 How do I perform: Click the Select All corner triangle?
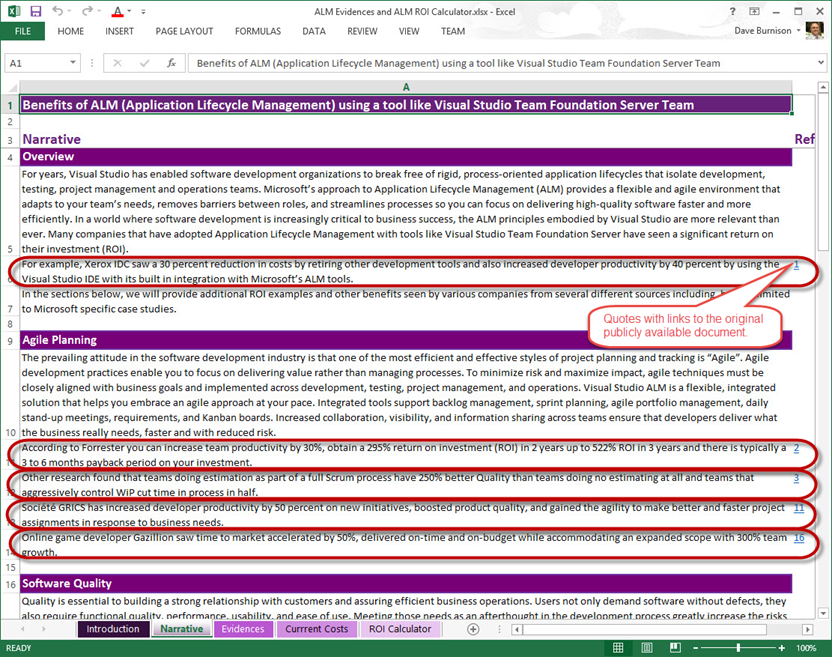pos(11,87)
